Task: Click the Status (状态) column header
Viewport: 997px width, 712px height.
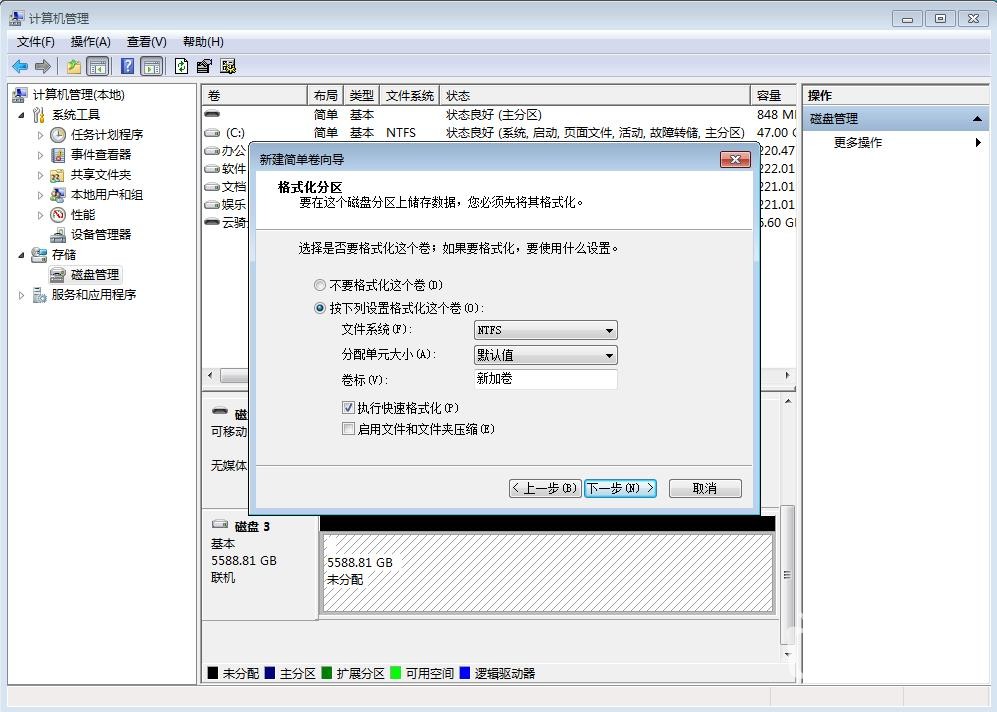Action: 595,95
